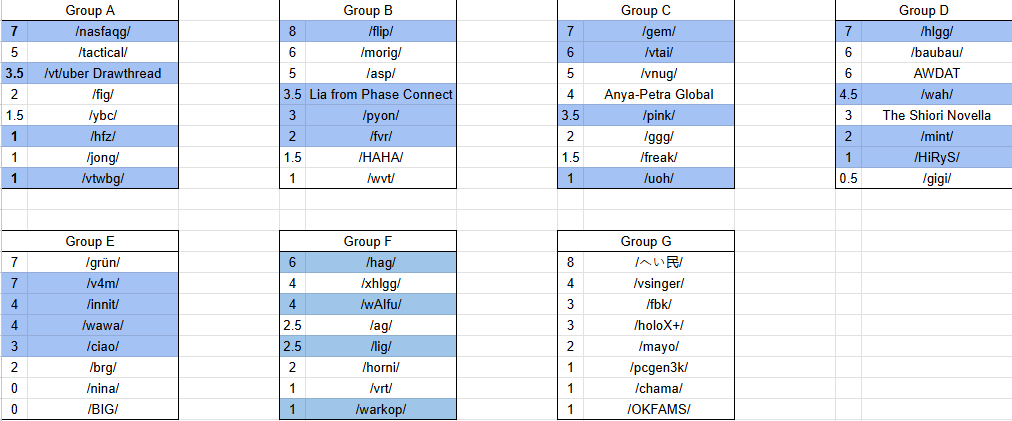The width and height of the screenshot is (1012, 421).
Task: Select the /wawa/ cell
Action: (103, 325)
